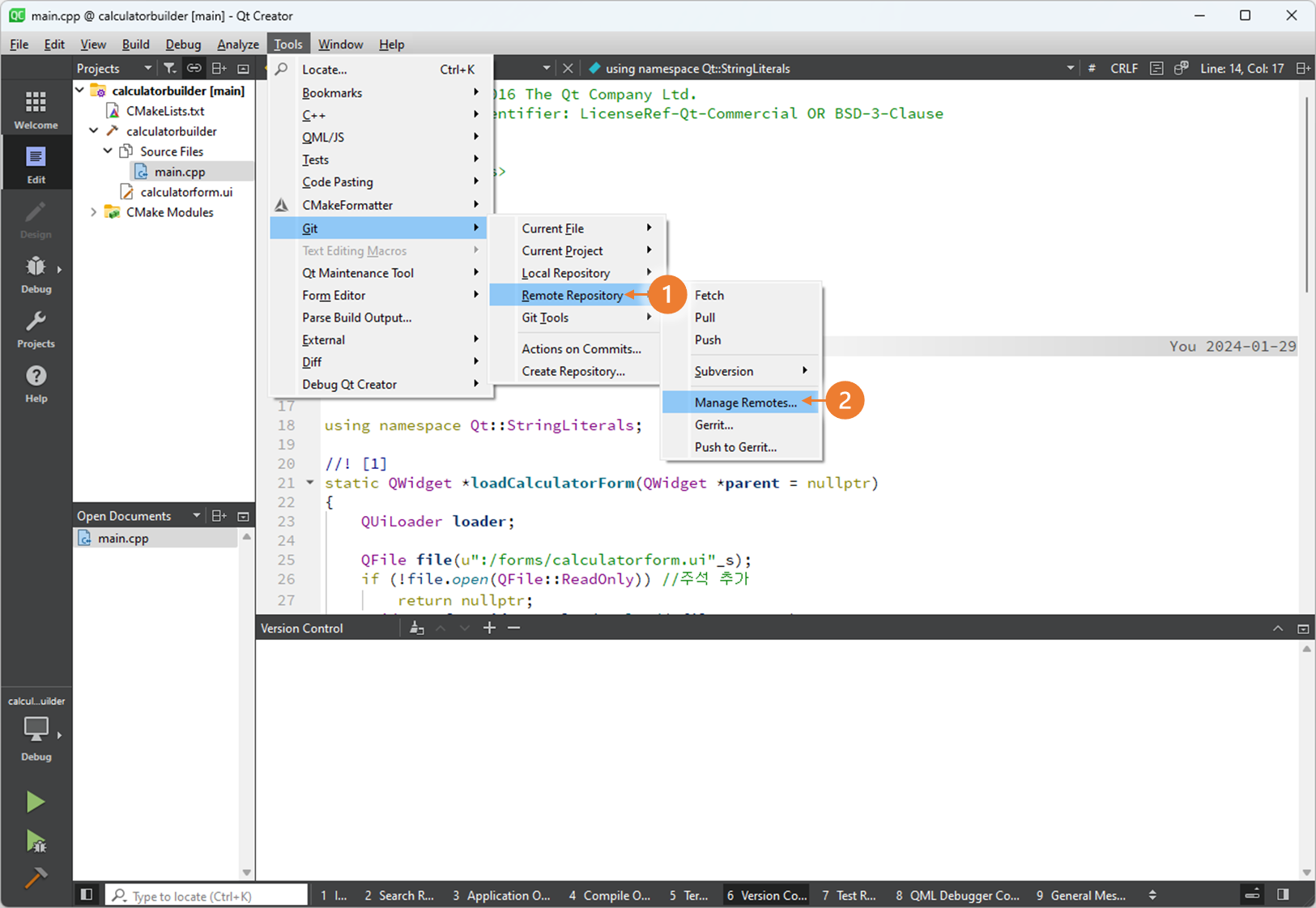
Task: Toggle left sidebar visibility
Action: 87,894
